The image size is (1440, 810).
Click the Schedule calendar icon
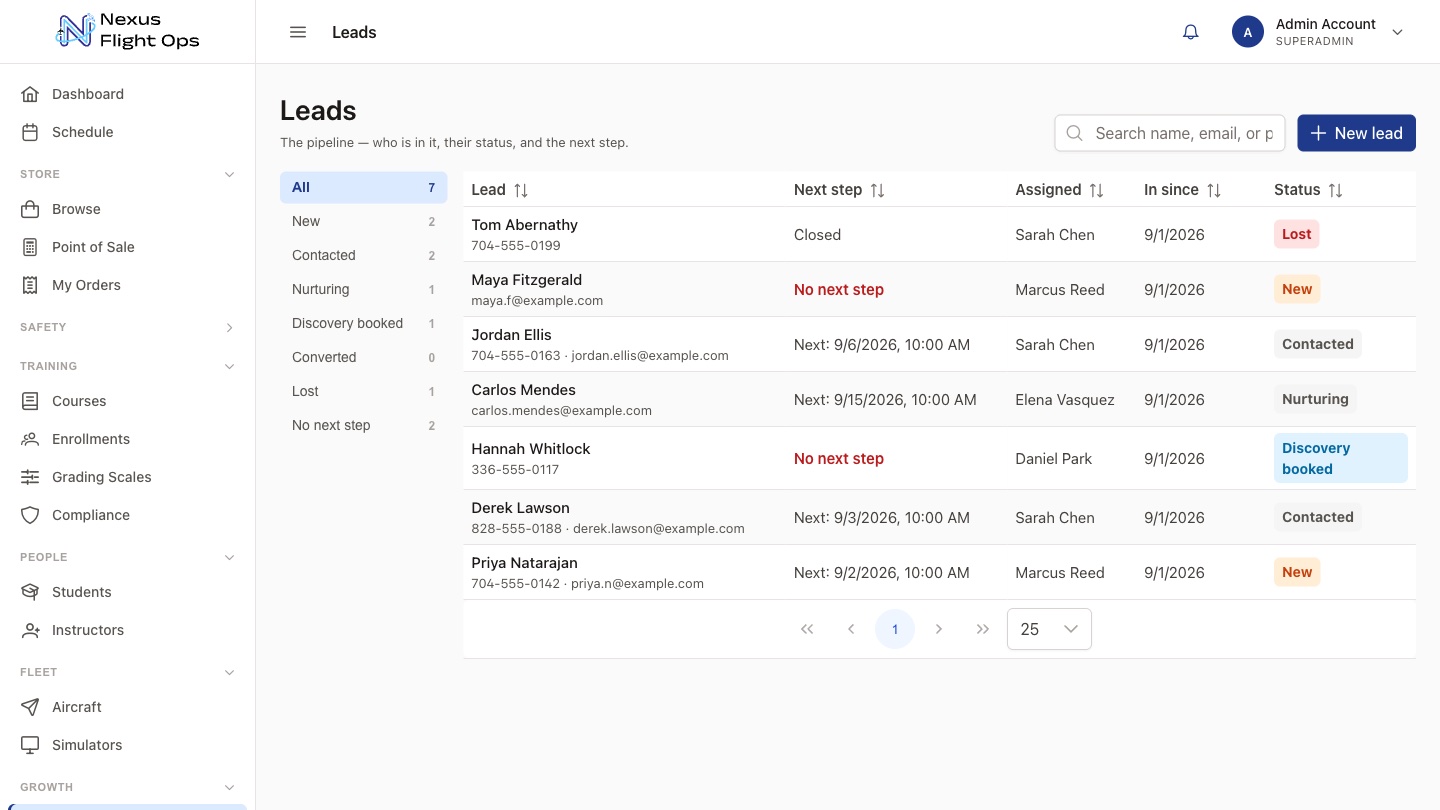[x=30, y=132]
